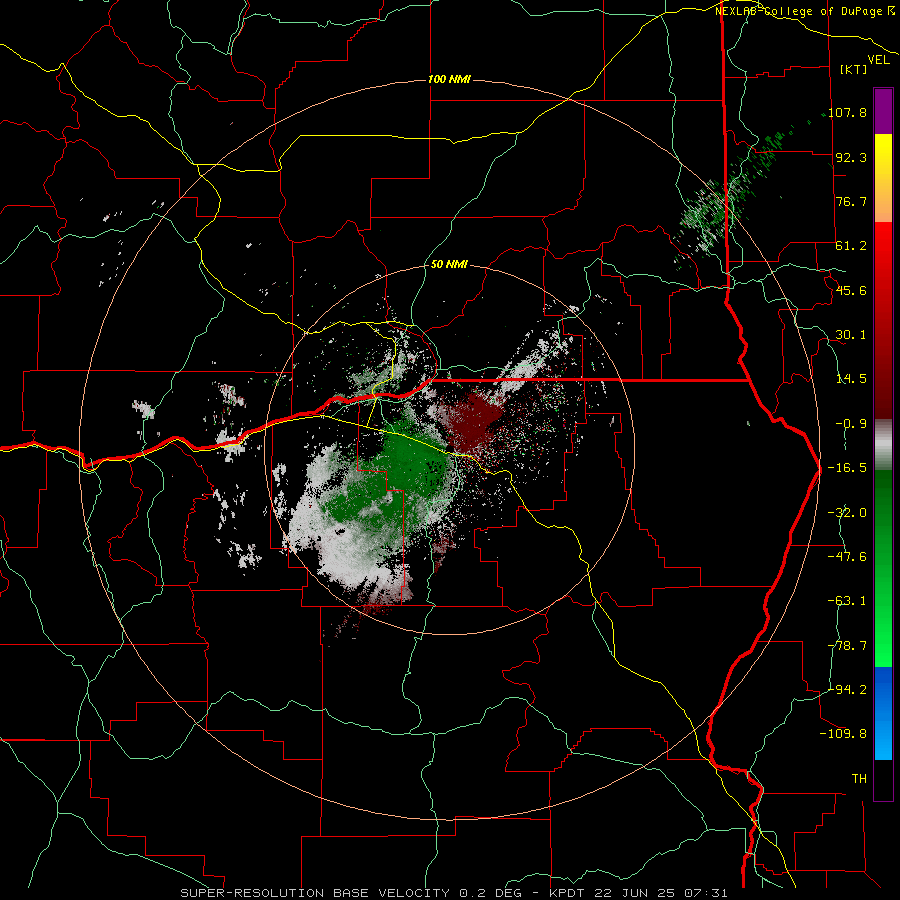Image resolution: width=900 pixels, height=900 pixels.
Task: Click the purple segment of the color bar
Action: [x=883, y=111]
